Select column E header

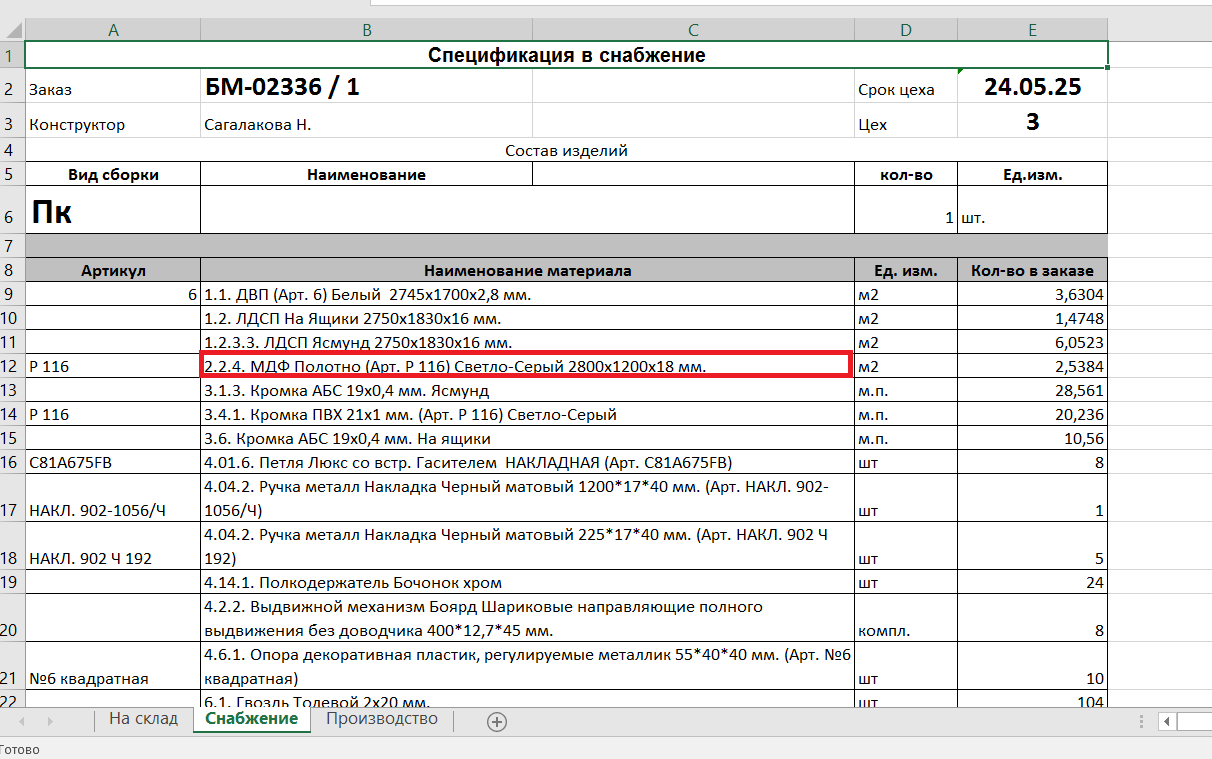click(x=1032, y=30)
